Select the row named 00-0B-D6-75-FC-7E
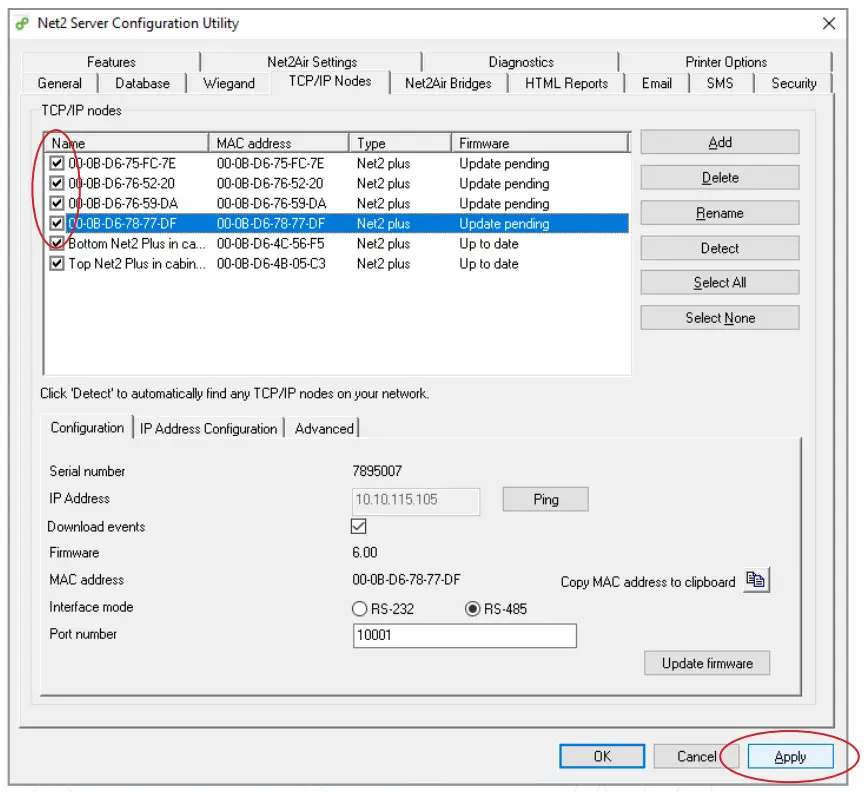866x792 pixels. click(122, 163)
